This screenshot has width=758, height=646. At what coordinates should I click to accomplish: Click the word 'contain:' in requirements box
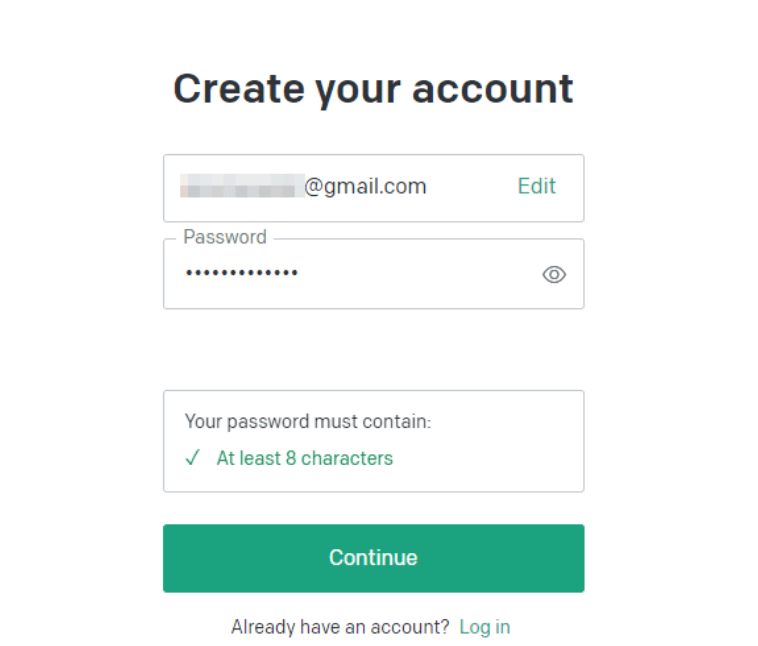(x=397, y=422)
